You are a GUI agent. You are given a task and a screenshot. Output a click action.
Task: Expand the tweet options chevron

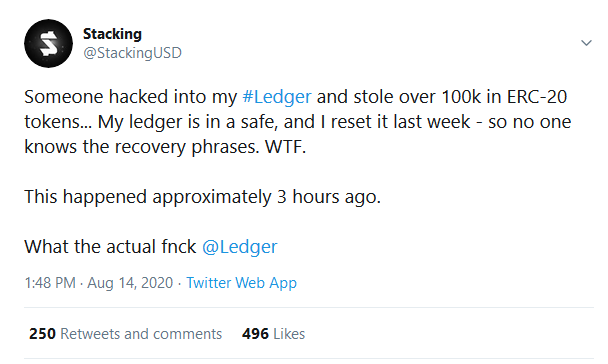pos(586,43)
